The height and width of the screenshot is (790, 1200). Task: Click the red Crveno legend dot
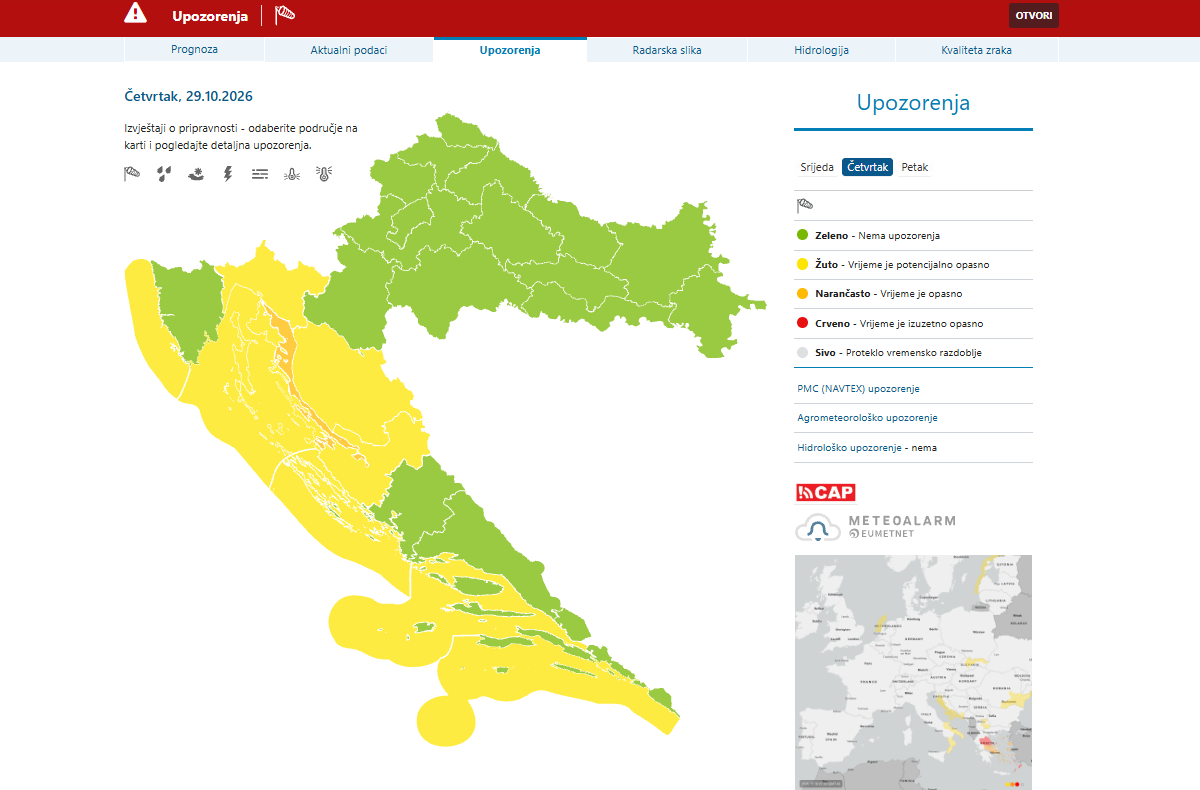click(802, 324)
